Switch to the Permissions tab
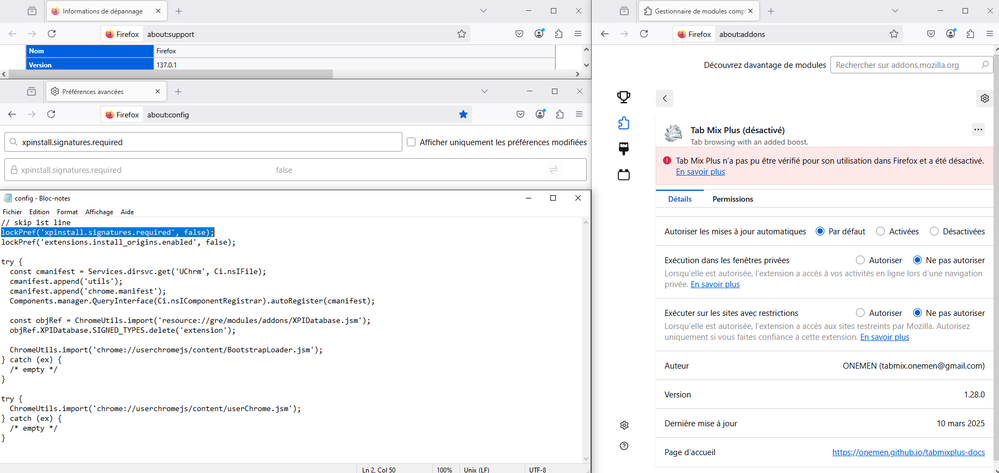999x473 pixels. pos(733,199)
